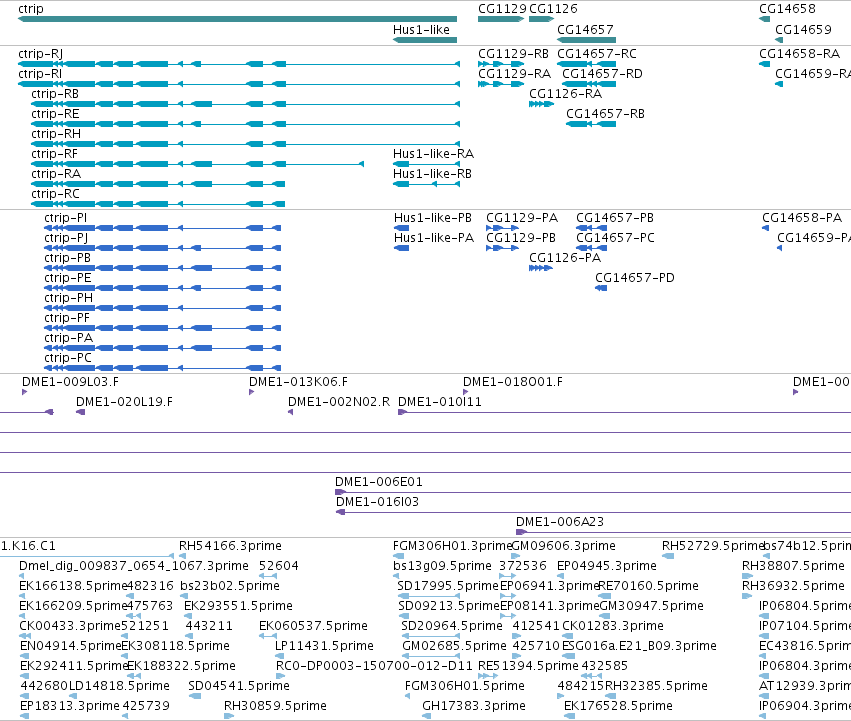Select transcript ctrip-RF
The height and width of the screenshot is (721, 851).
[x=54, y=154]
